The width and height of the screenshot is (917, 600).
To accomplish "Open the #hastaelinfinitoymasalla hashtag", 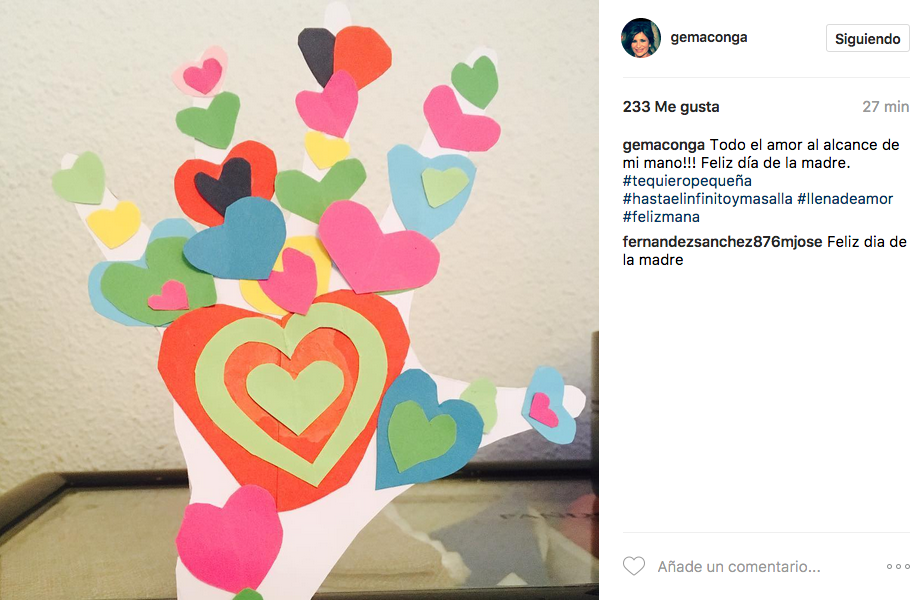I will point(708,199).
